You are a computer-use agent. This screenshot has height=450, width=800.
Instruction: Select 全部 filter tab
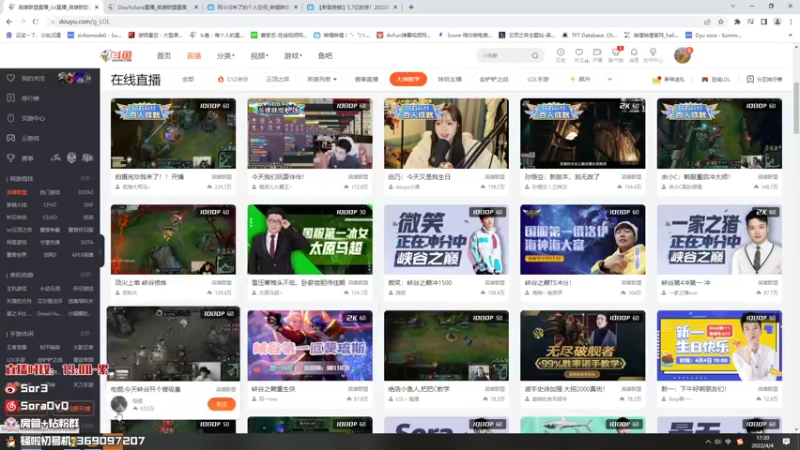pyautogui.click(x=188, y=79)
